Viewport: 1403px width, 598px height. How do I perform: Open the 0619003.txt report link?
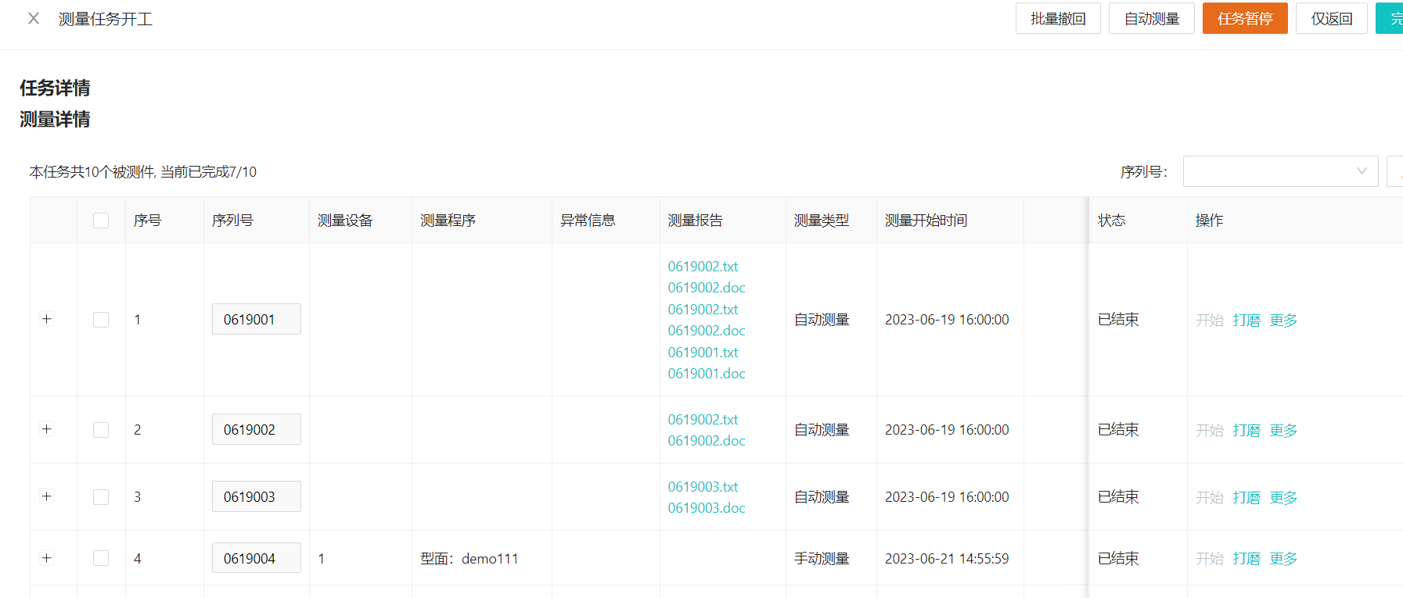(703, 487)
